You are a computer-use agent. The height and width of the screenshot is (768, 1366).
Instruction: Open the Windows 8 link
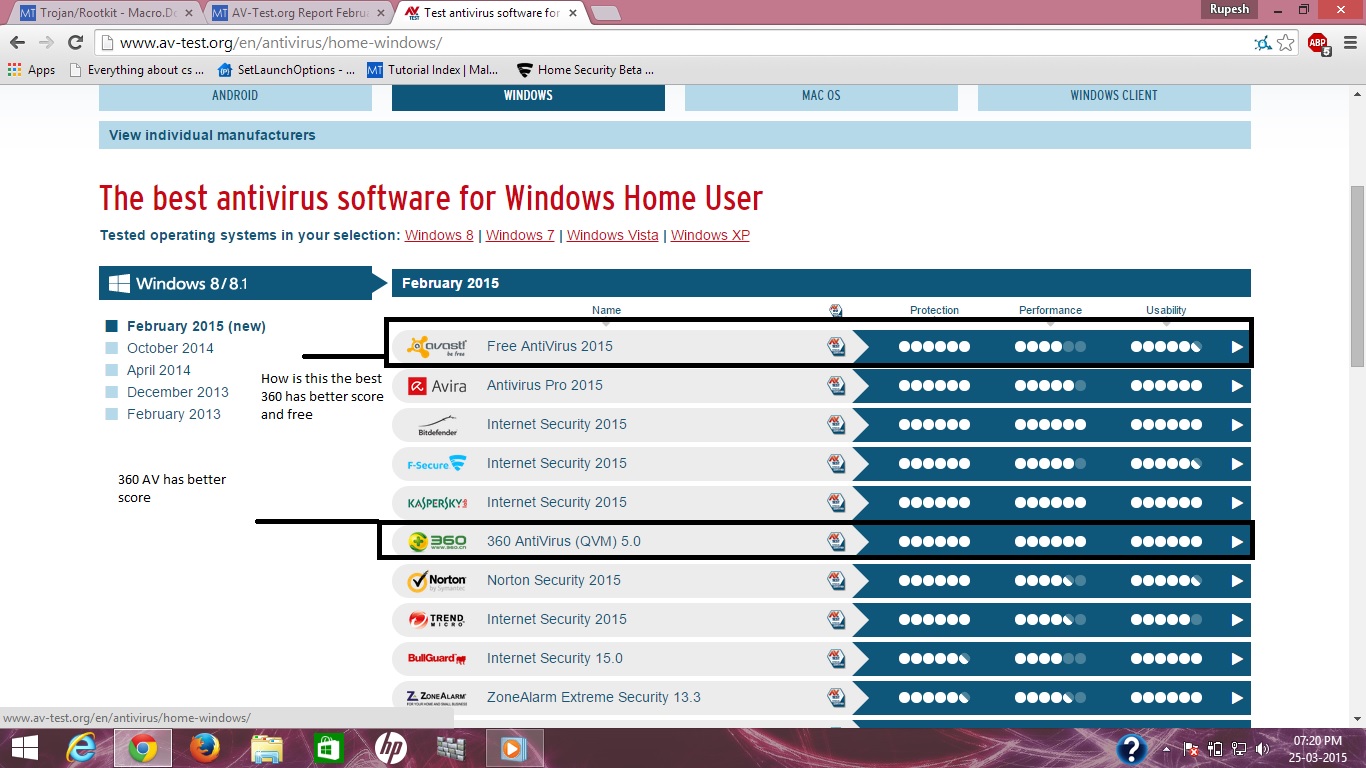click(x=439, y=235)
